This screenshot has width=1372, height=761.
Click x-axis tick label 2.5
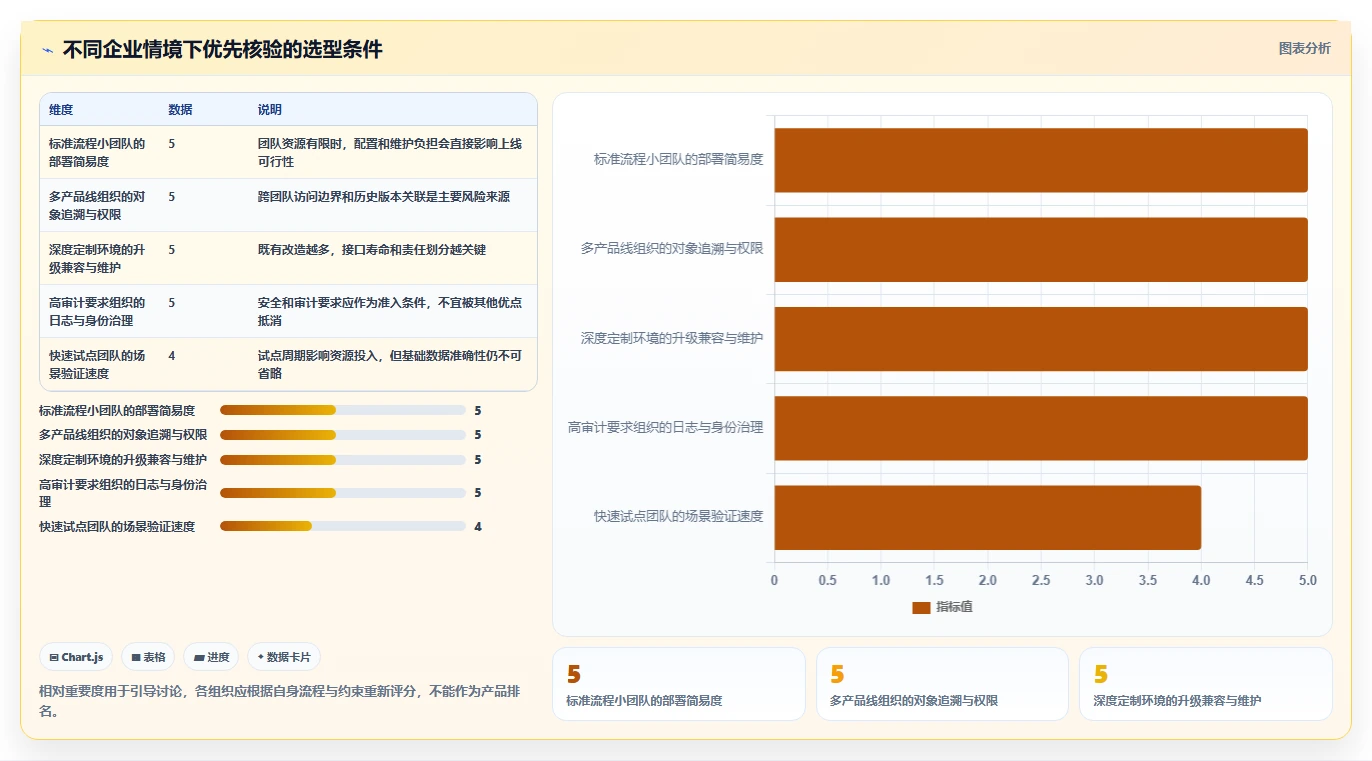click(1041, 580)
